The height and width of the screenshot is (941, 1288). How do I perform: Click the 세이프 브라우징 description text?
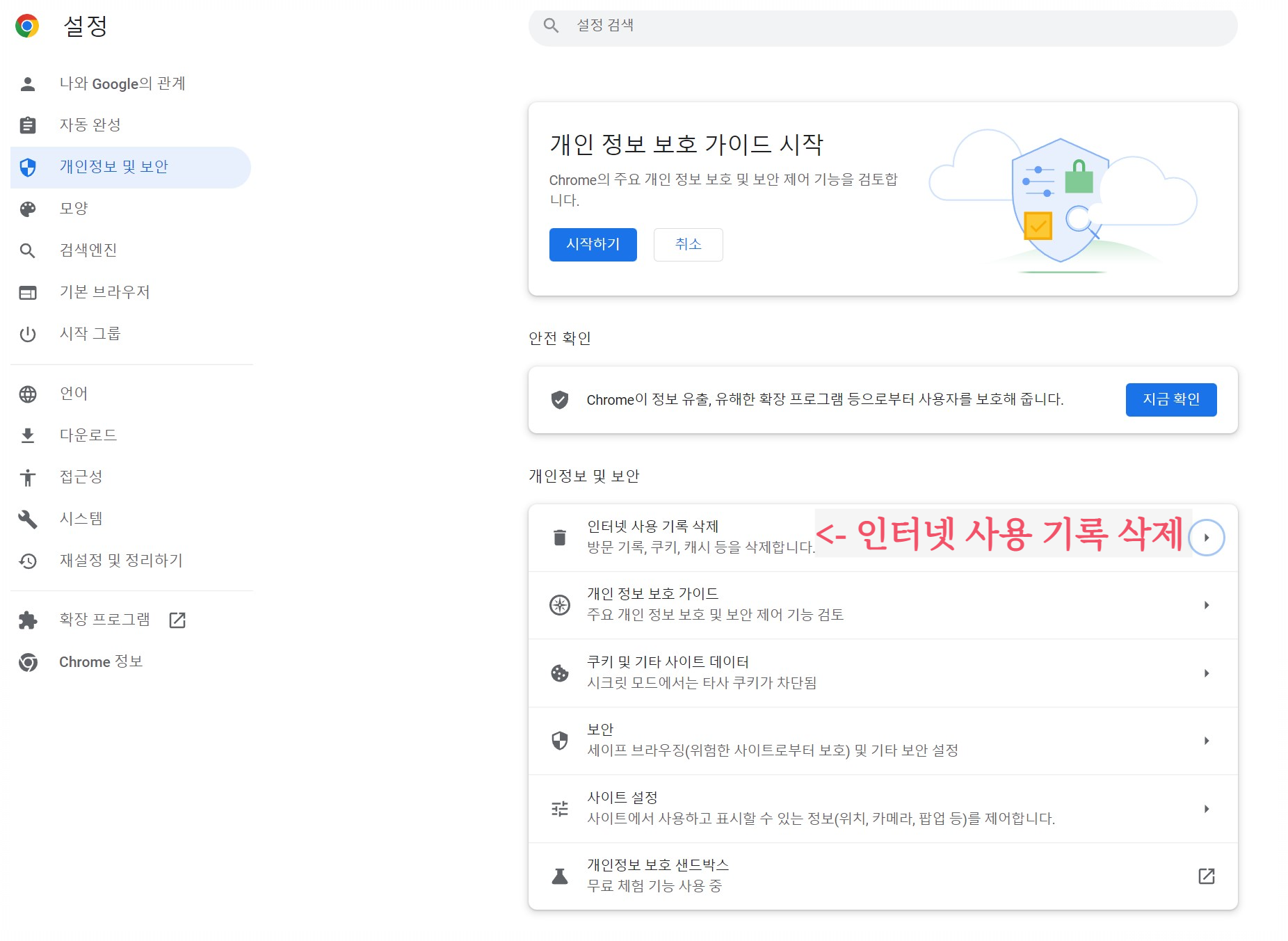(x=773, y=751)
